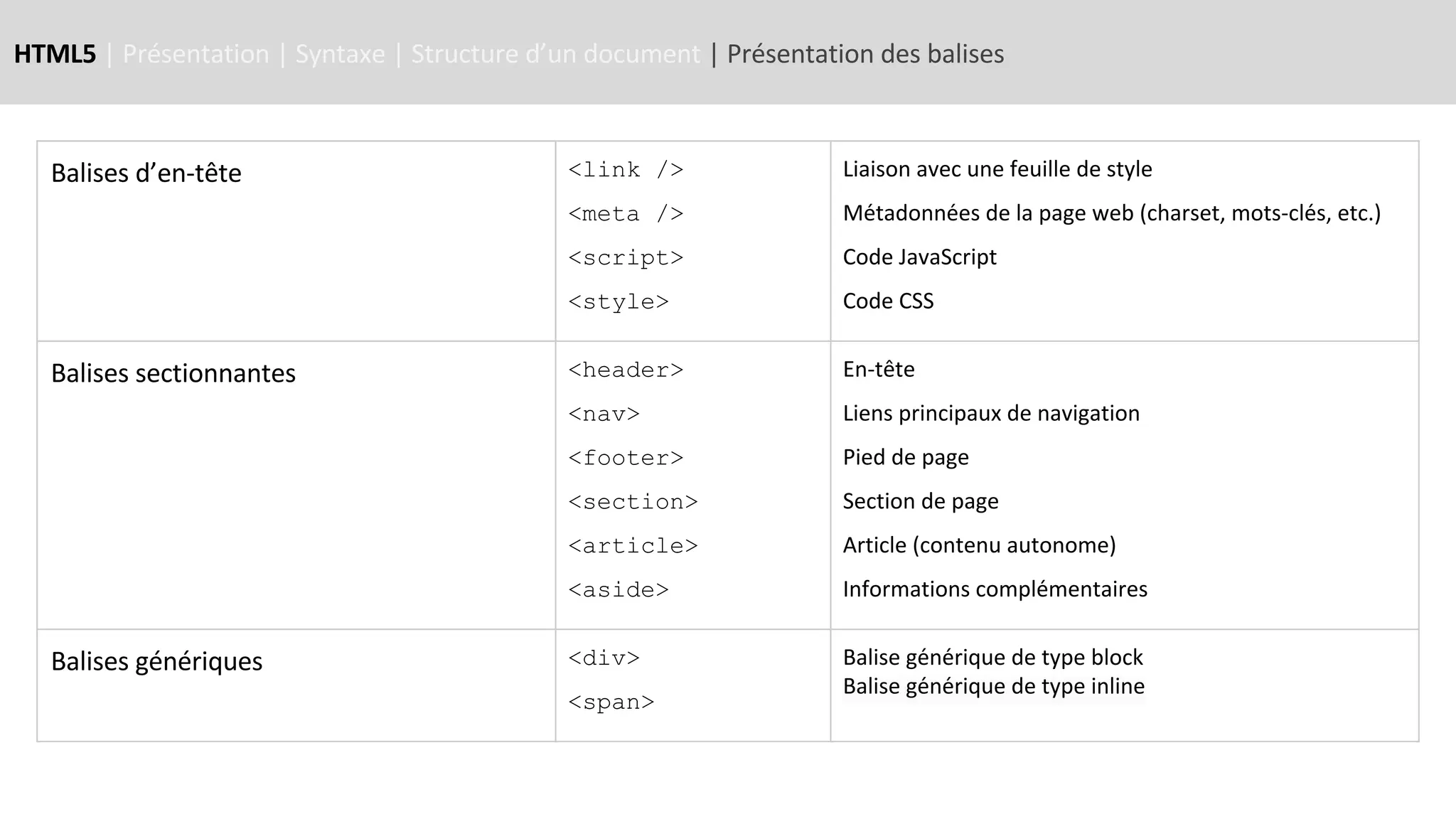1456x819 pixels.
Task: Select Structure d'un document breadcrumb
Action: coord(555,54)
